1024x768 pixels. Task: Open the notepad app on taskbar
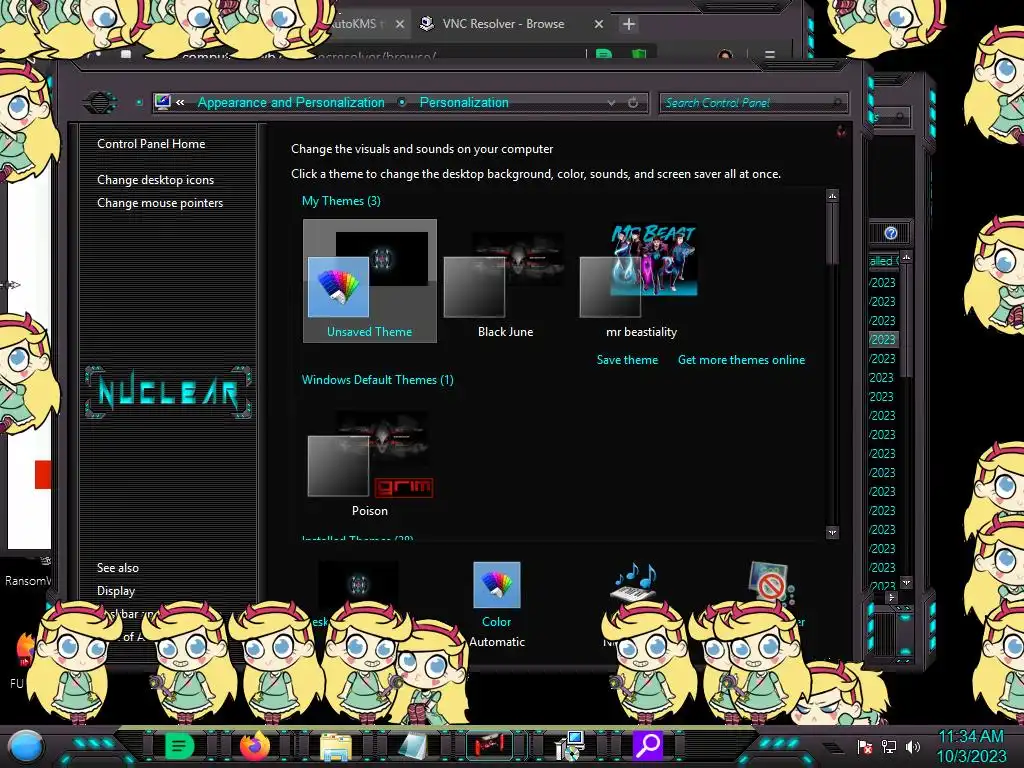413,746
